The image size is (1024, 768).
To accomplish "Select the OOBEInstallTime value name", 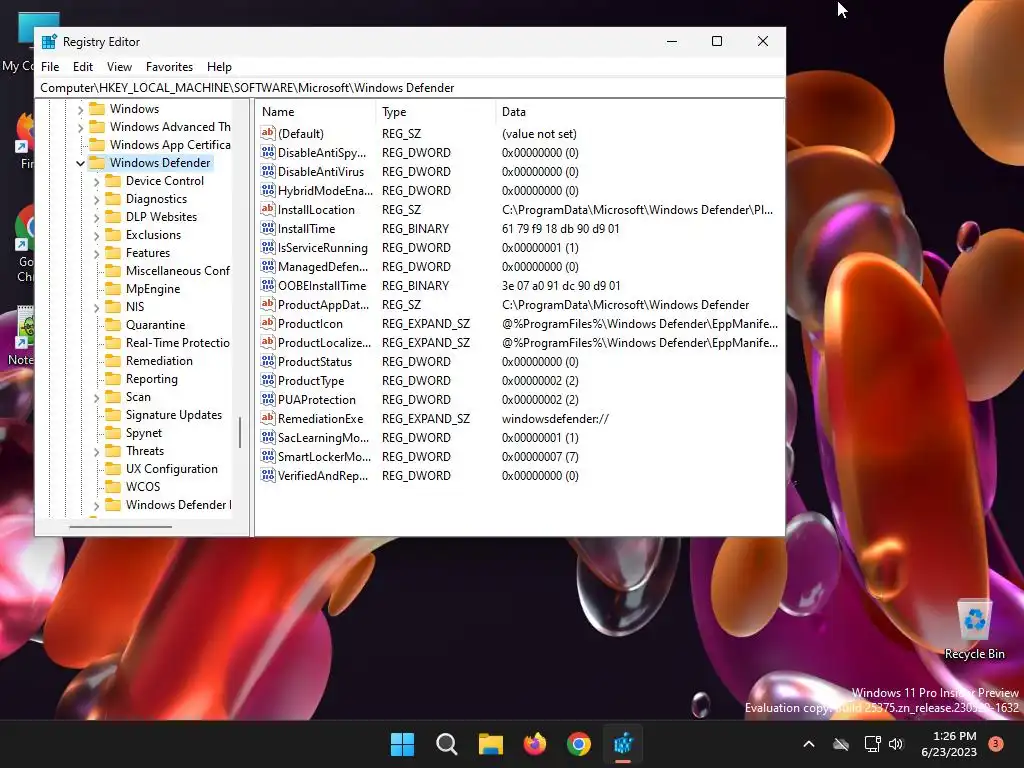I will pos(322,285).
